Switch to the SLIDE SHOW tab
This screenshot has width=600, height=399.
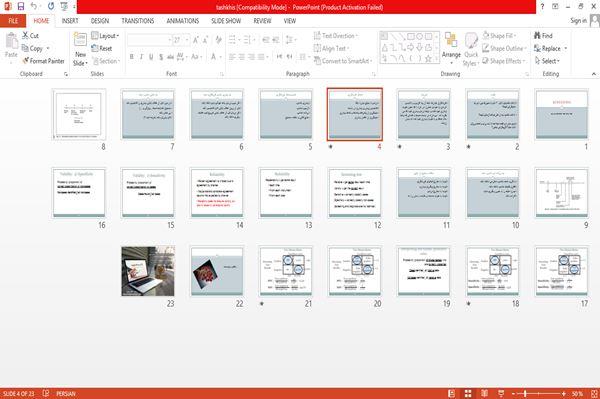(x=226, y=21)
